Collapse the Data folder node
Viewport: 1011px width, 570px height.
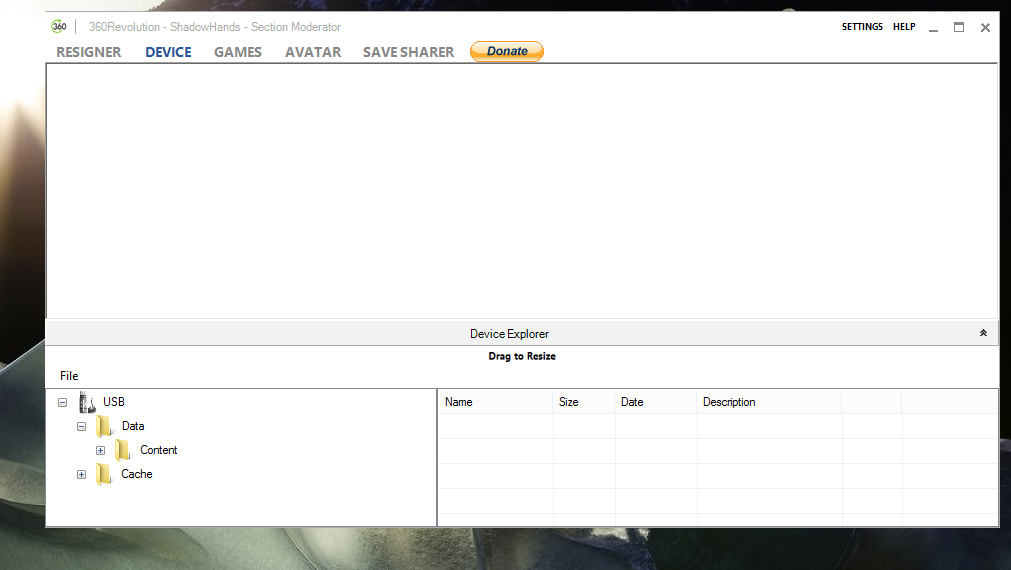tap(81, 426)
